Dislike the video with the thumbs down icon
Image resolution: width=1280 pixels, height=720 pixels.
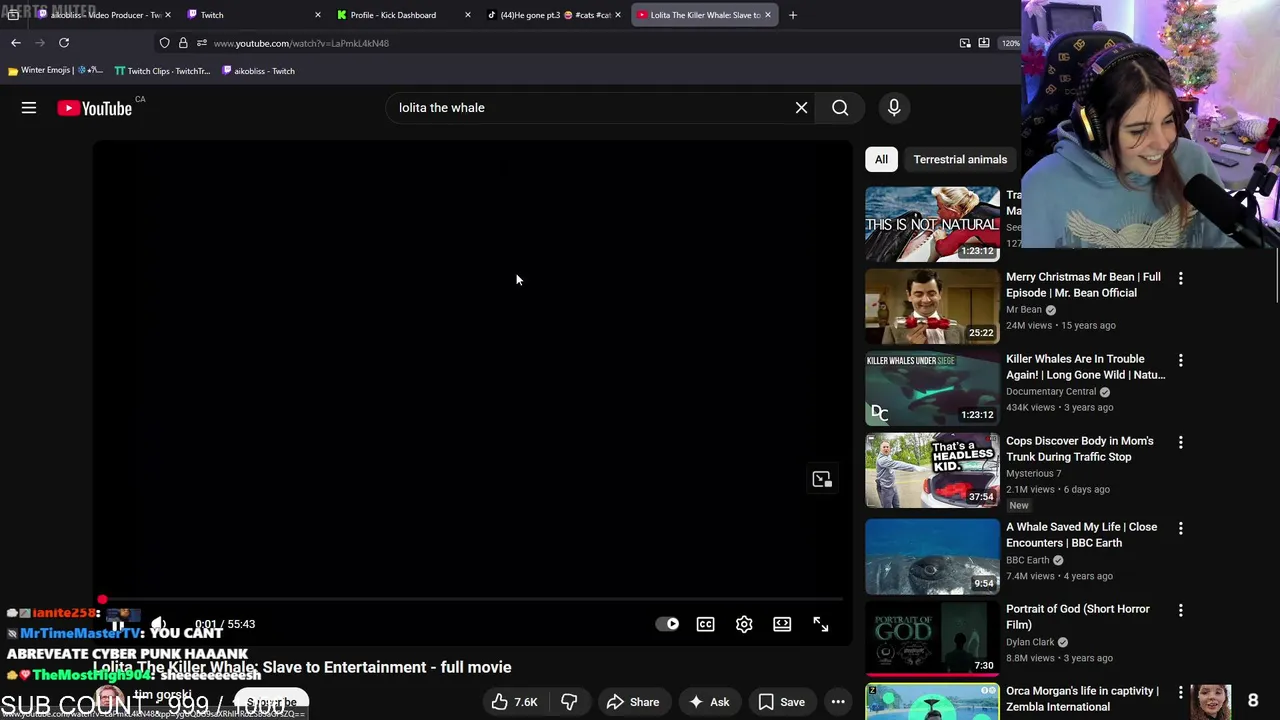(569, 702)
